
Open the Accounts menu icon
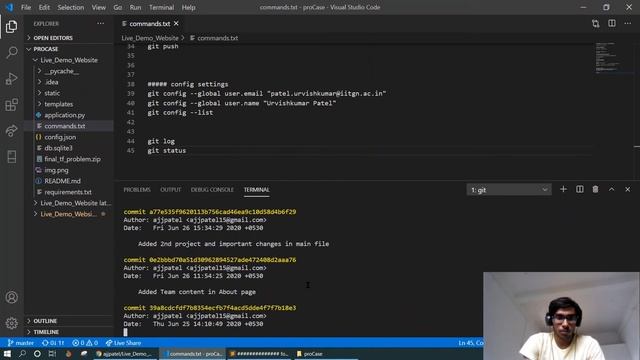point(11,297)
